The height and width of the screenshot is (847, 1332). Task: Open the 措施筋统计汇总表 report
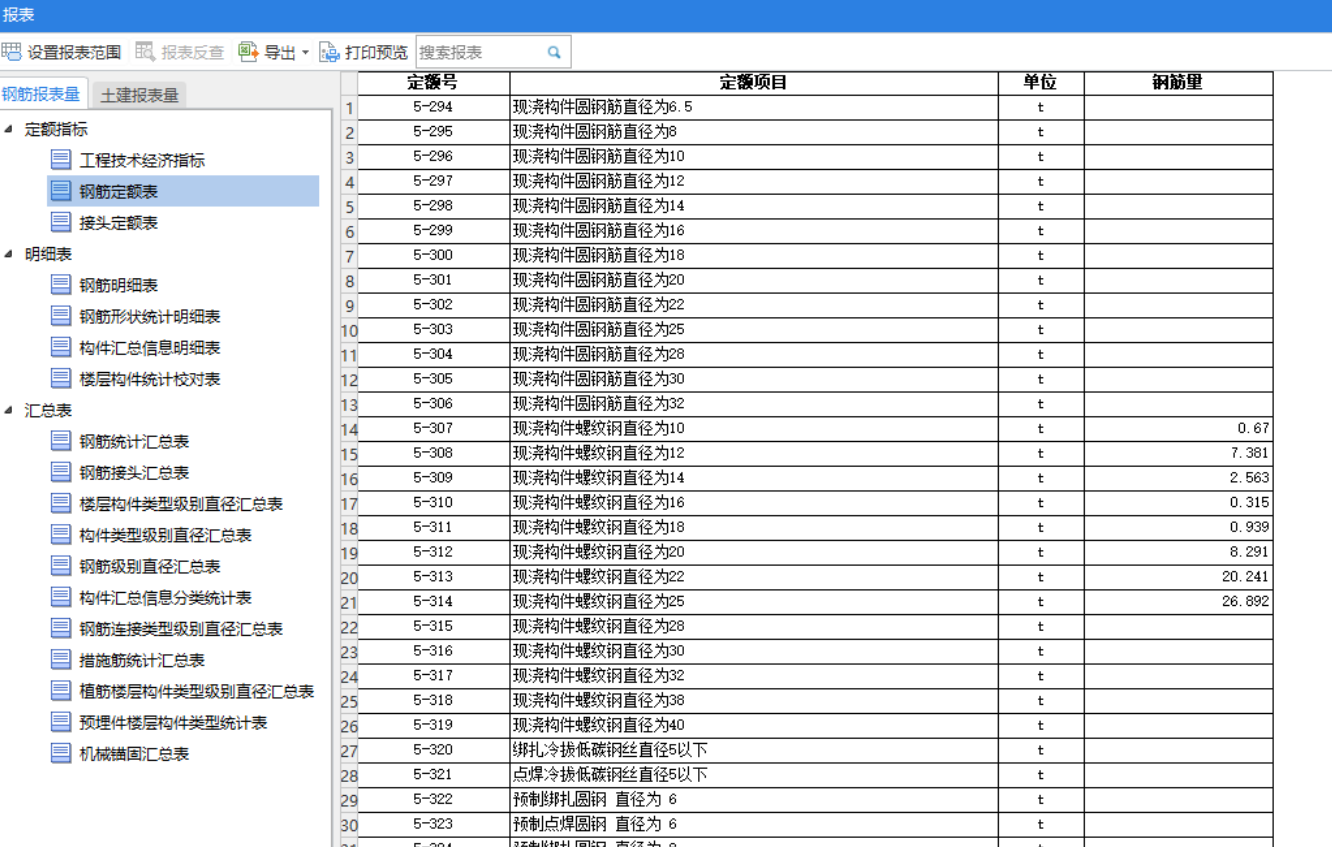tap(142, 660)
